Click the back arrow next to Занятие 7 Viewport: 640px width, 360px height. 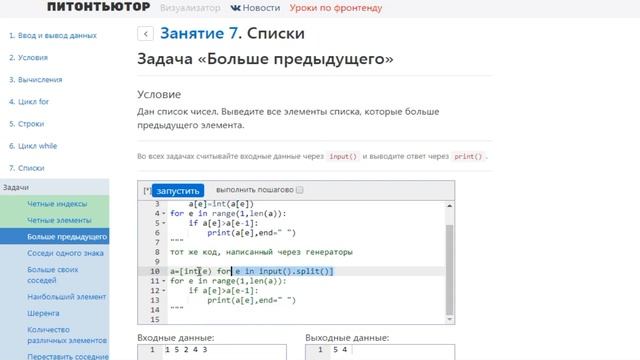pyautogui.click(x=145, y=34)
